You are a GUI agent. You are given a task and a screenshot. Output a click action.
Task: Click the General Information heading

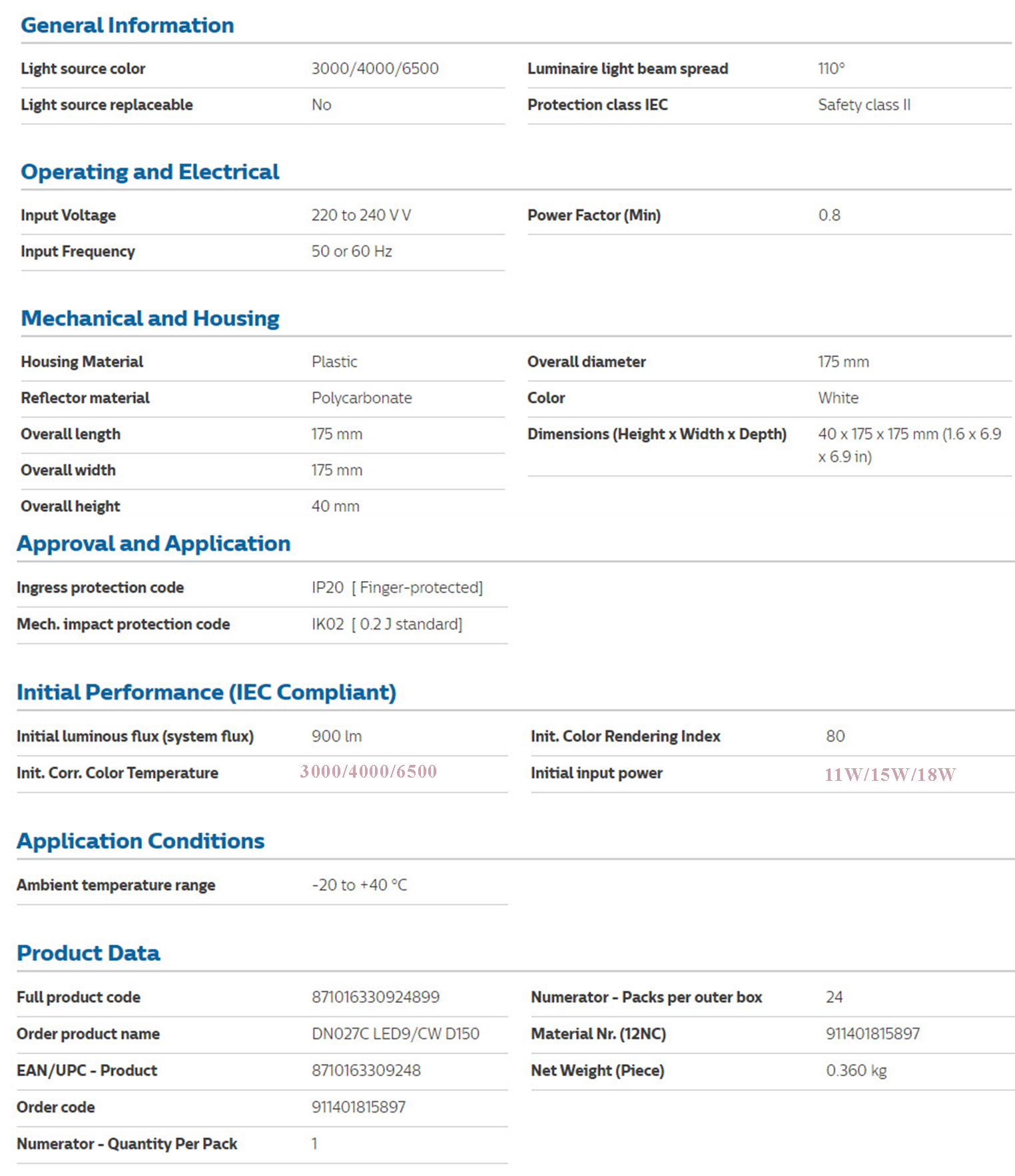(127, 25)
